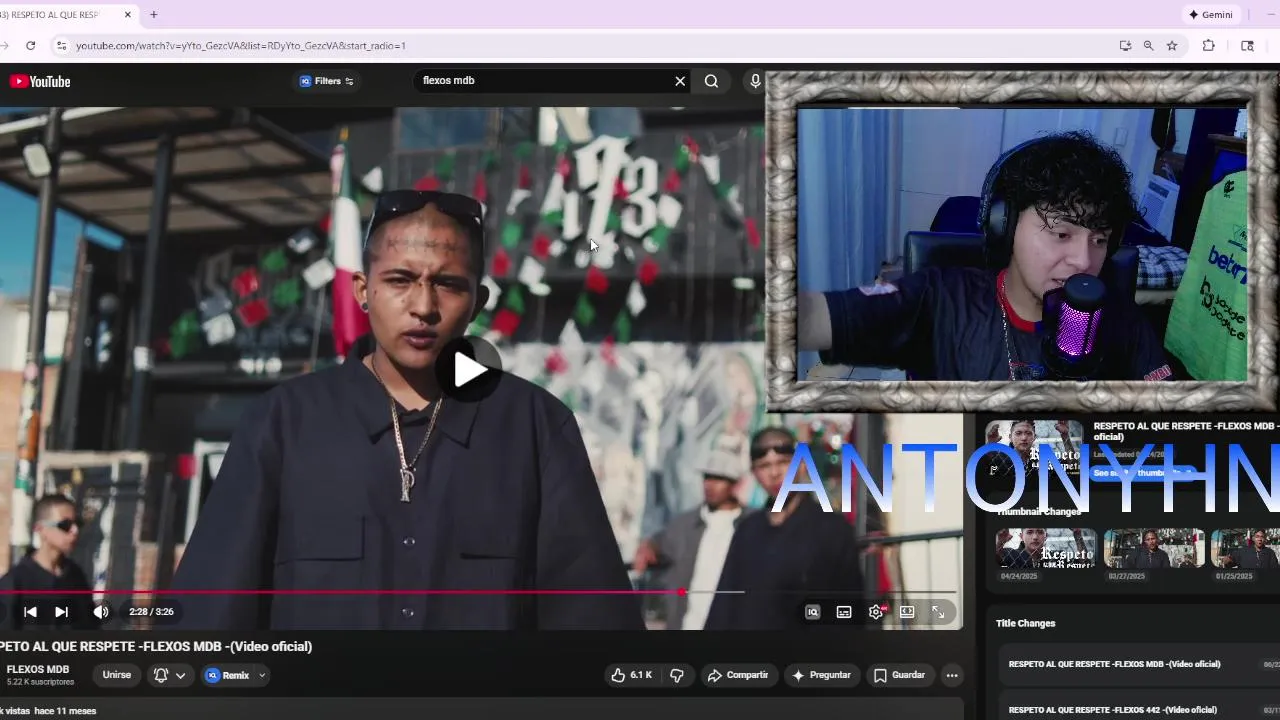Open the vidIQ Filters button
Viewport: 1280px width, 720px height.
pos(327,81)
